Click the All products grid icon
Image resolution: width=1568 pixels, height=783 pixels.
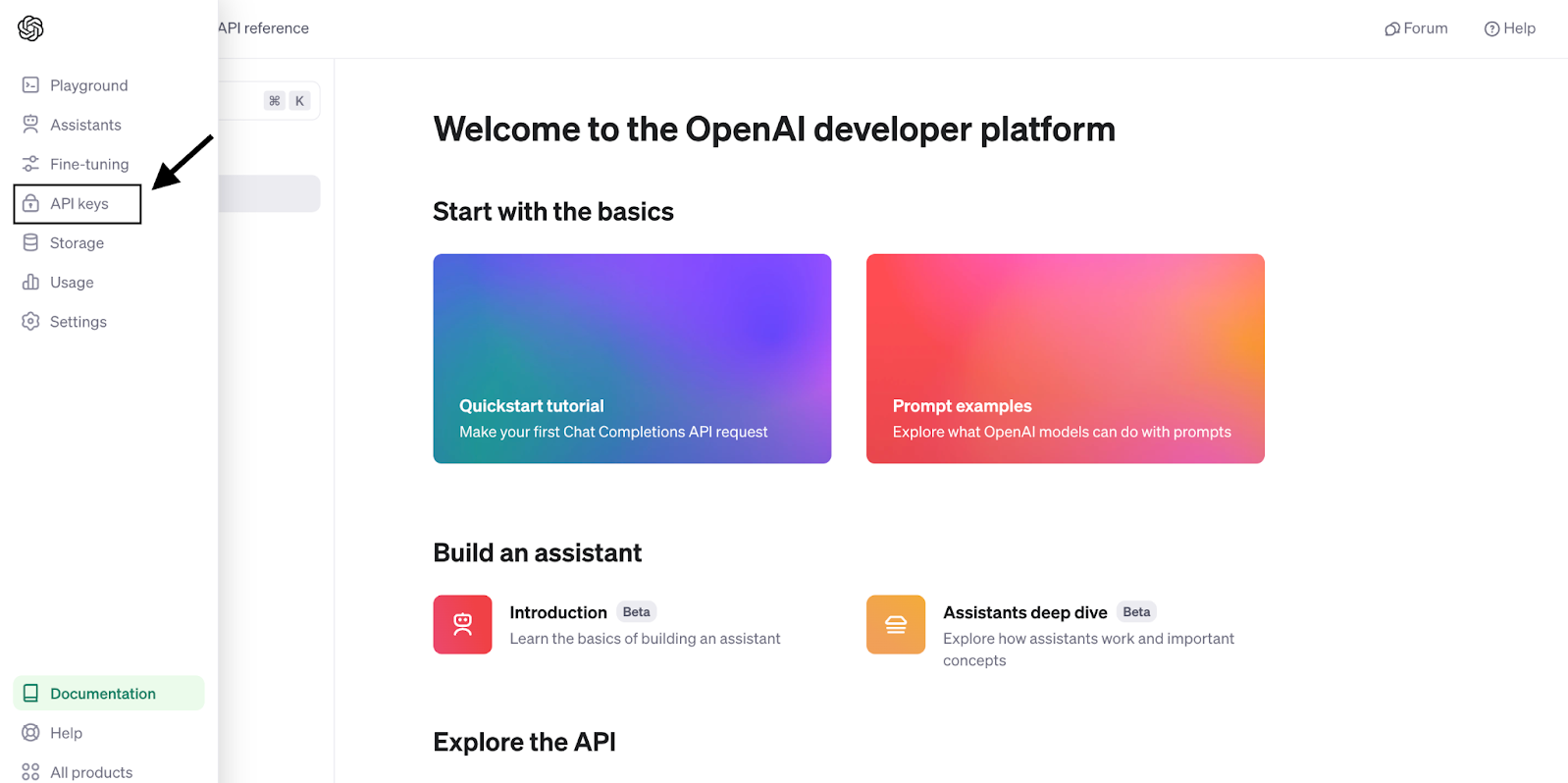click(x=30, y=771)
